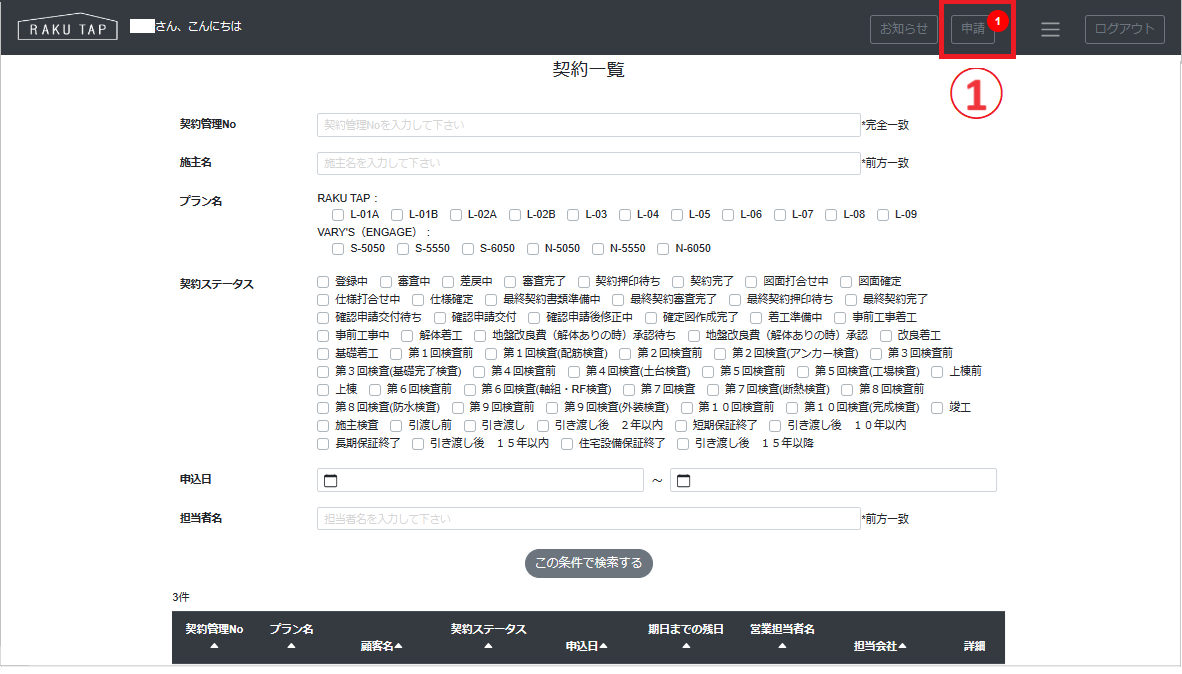Select the 図面確定 status checkbox
The width and height of the screenshot is (1182, 674).
[846, 282]
